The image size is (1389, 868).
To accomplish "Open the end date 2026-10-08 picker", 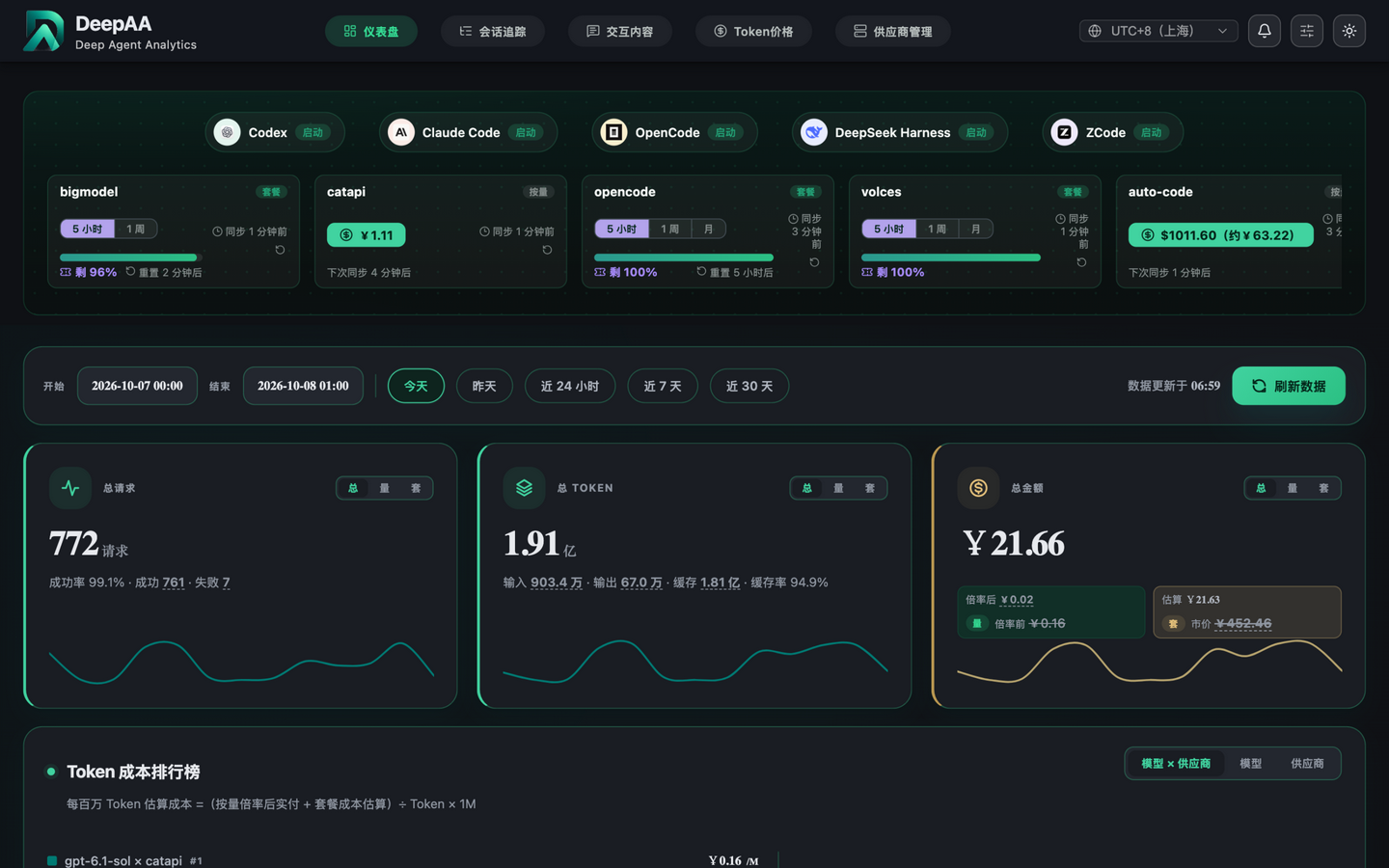I will pos(303,386).
